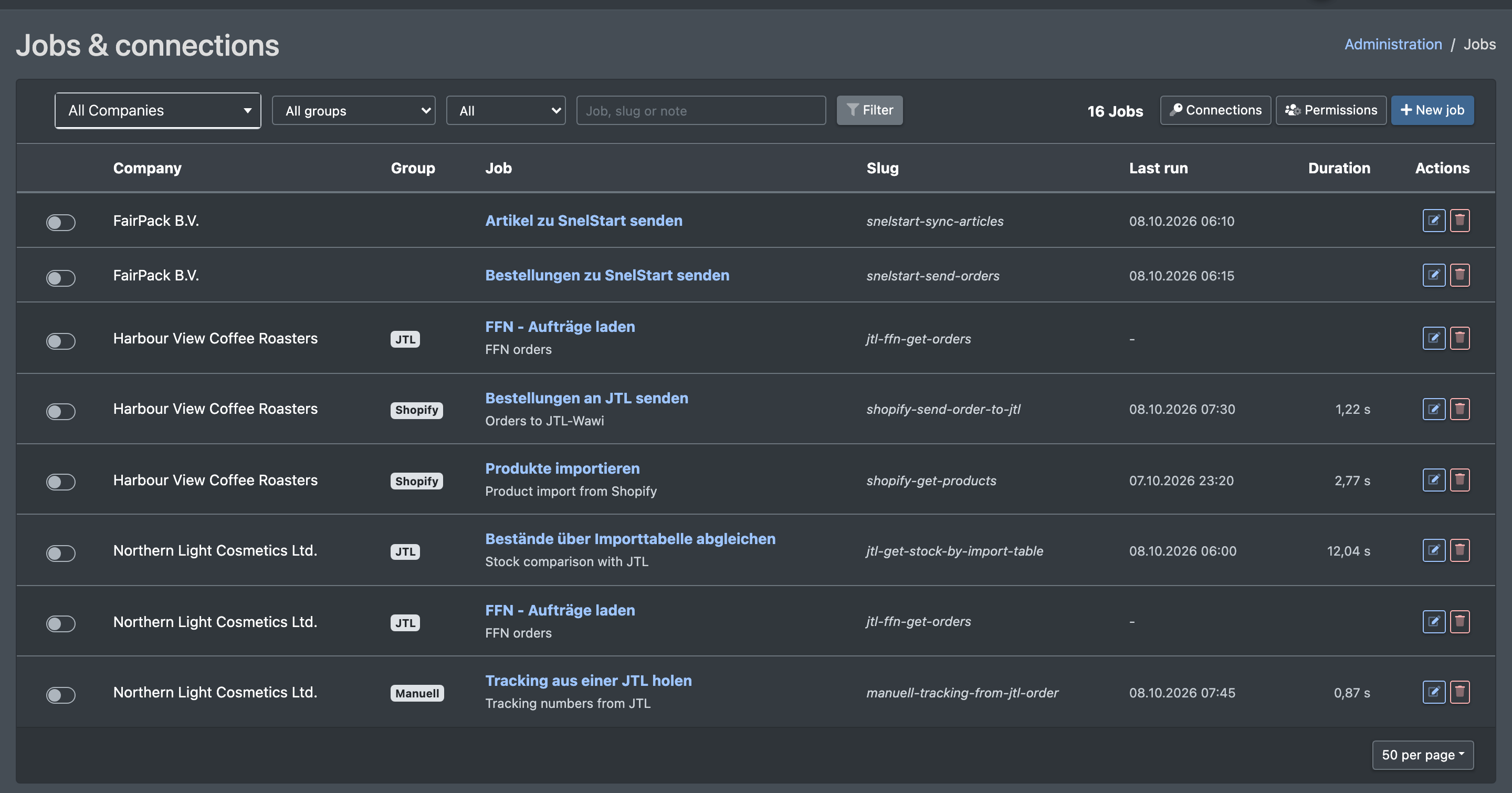Edit Northern Light's FFN - Aufträge laden job
Screen dimensions: 1512x793
[1433, 622]
